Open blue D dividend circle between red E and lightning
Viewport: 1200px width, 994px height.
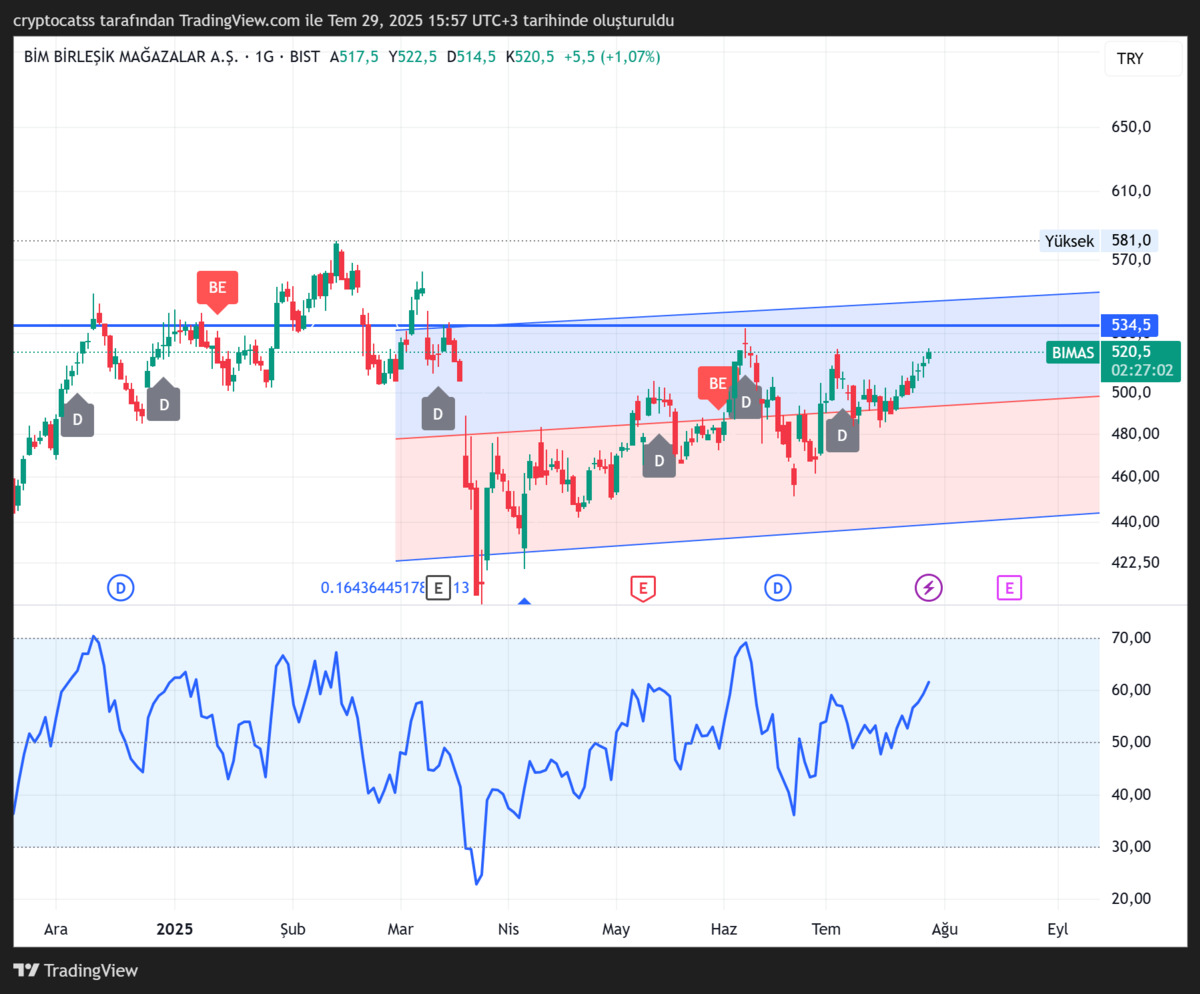coord(778,588)
